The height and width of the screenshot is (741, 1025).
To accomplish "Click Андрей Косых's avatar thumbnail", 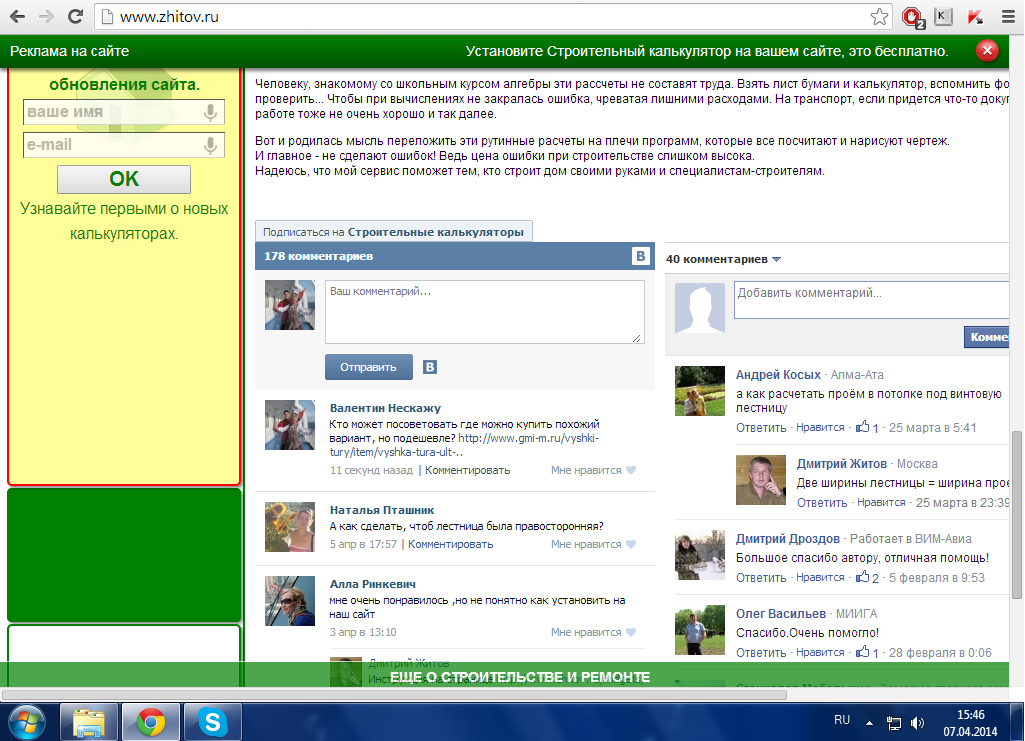I will 699,391.
